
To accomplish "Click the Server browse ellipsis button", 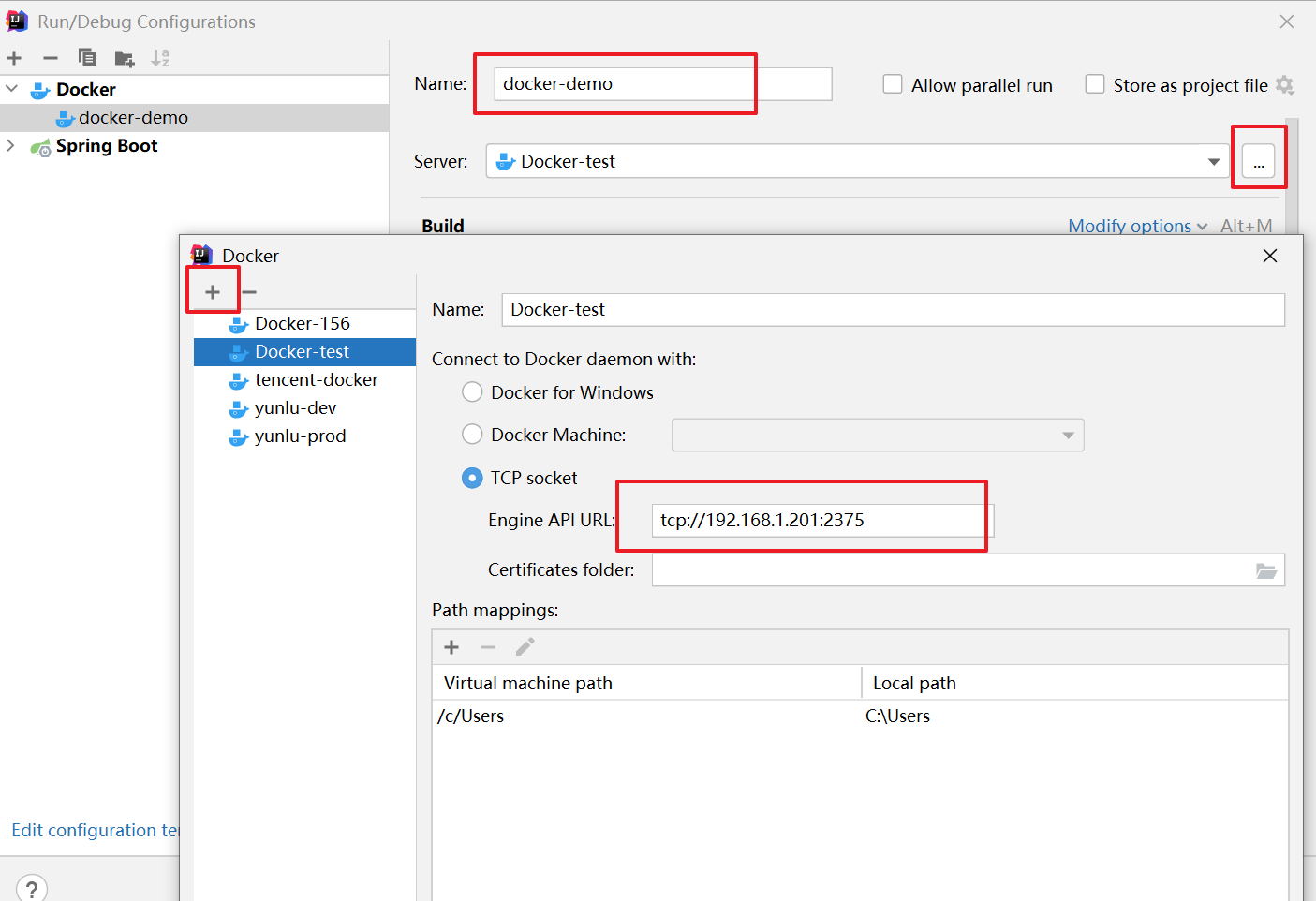I will click(x=1258, y=162).
